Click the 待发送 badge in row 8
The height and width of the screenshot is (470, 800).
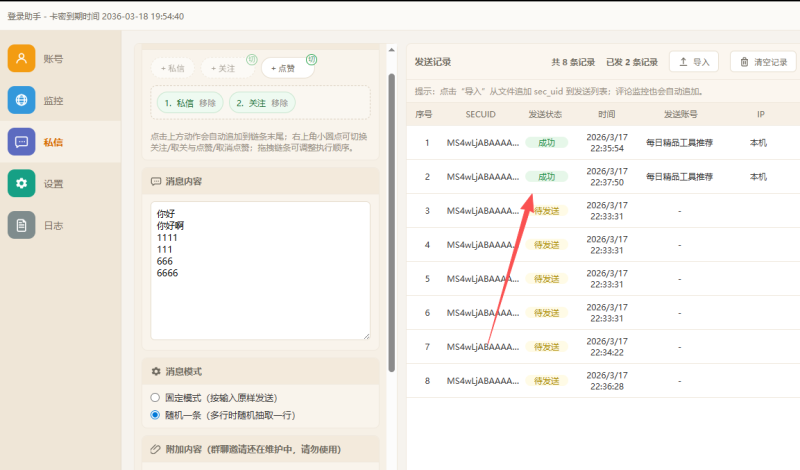point(546,381)
